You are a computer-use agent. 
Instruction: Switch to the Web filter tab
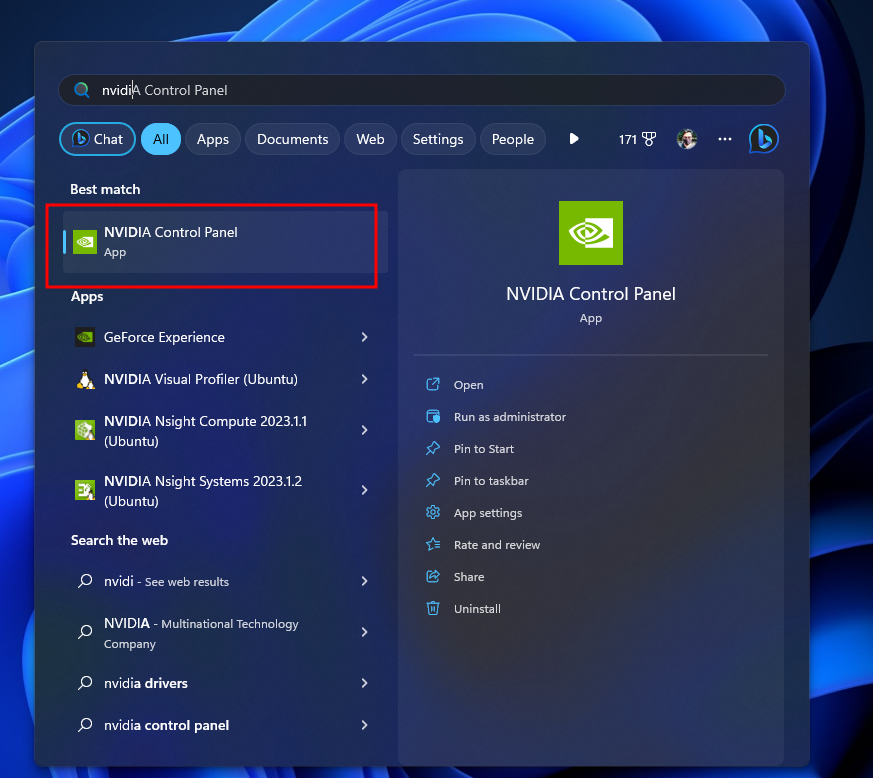coord(370,139)
